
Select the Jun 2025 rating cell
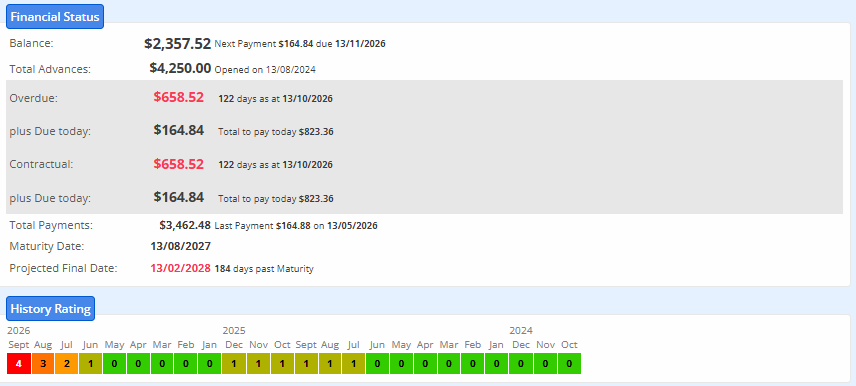tap(378, 364)
